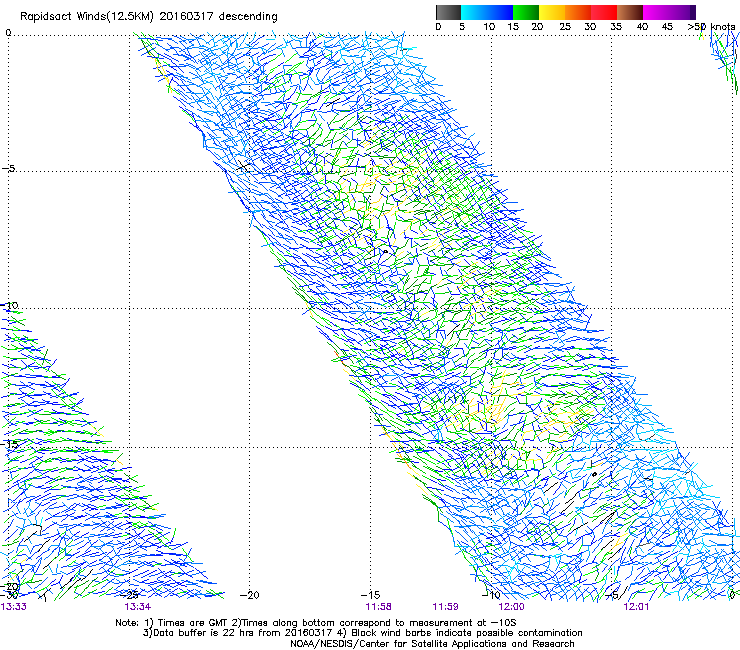
Task: Click the purple '12:01' time label
Action: tap(636, 607)
